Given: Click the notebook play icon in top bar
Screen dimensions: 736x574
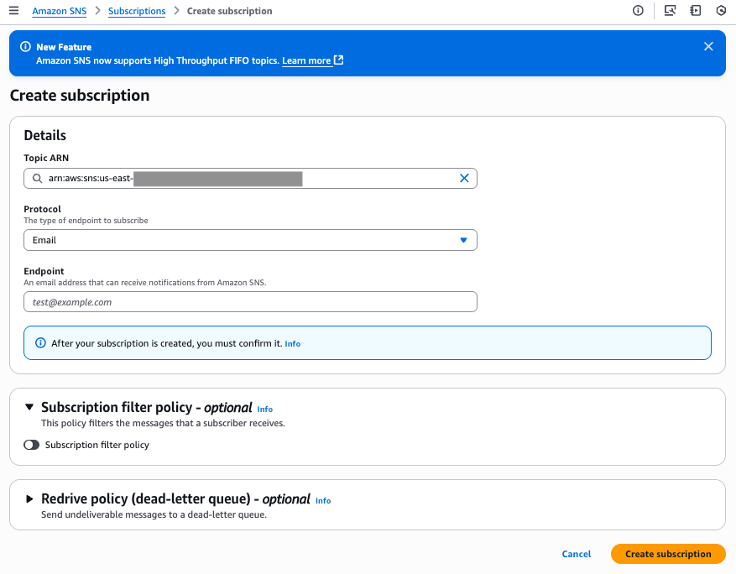Looking at the screenshot, I should [x=696, y=11].
